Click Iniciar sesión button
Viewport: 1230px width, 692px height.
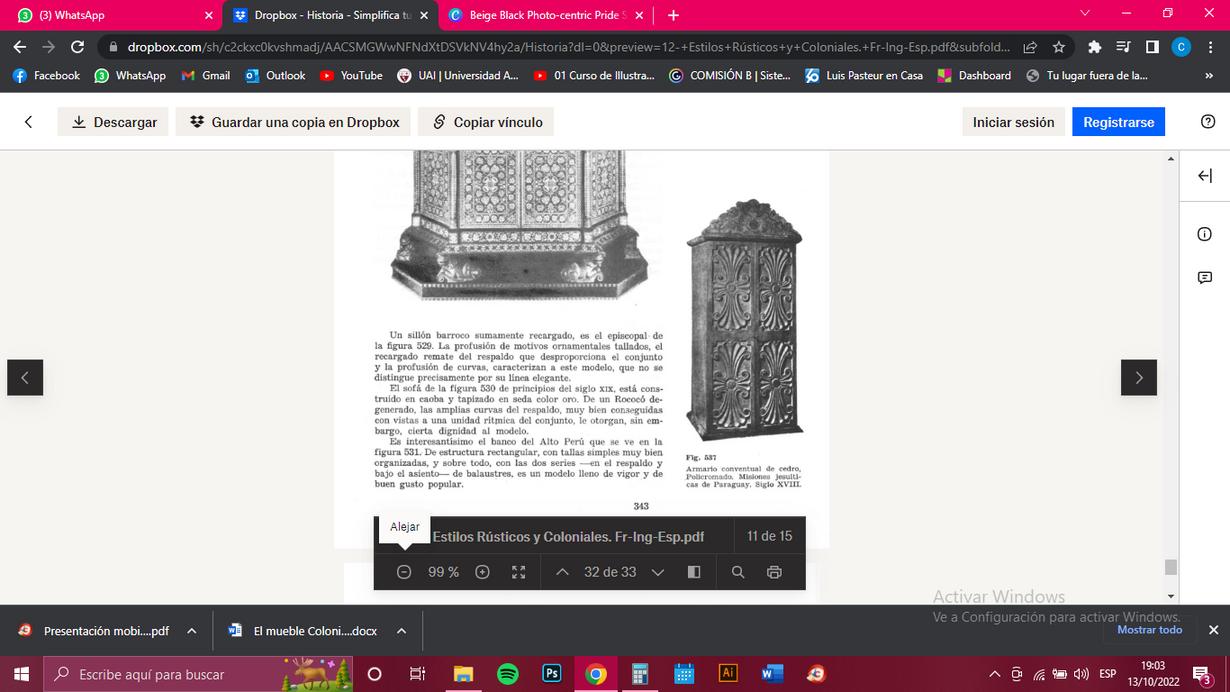[1013, 122]
